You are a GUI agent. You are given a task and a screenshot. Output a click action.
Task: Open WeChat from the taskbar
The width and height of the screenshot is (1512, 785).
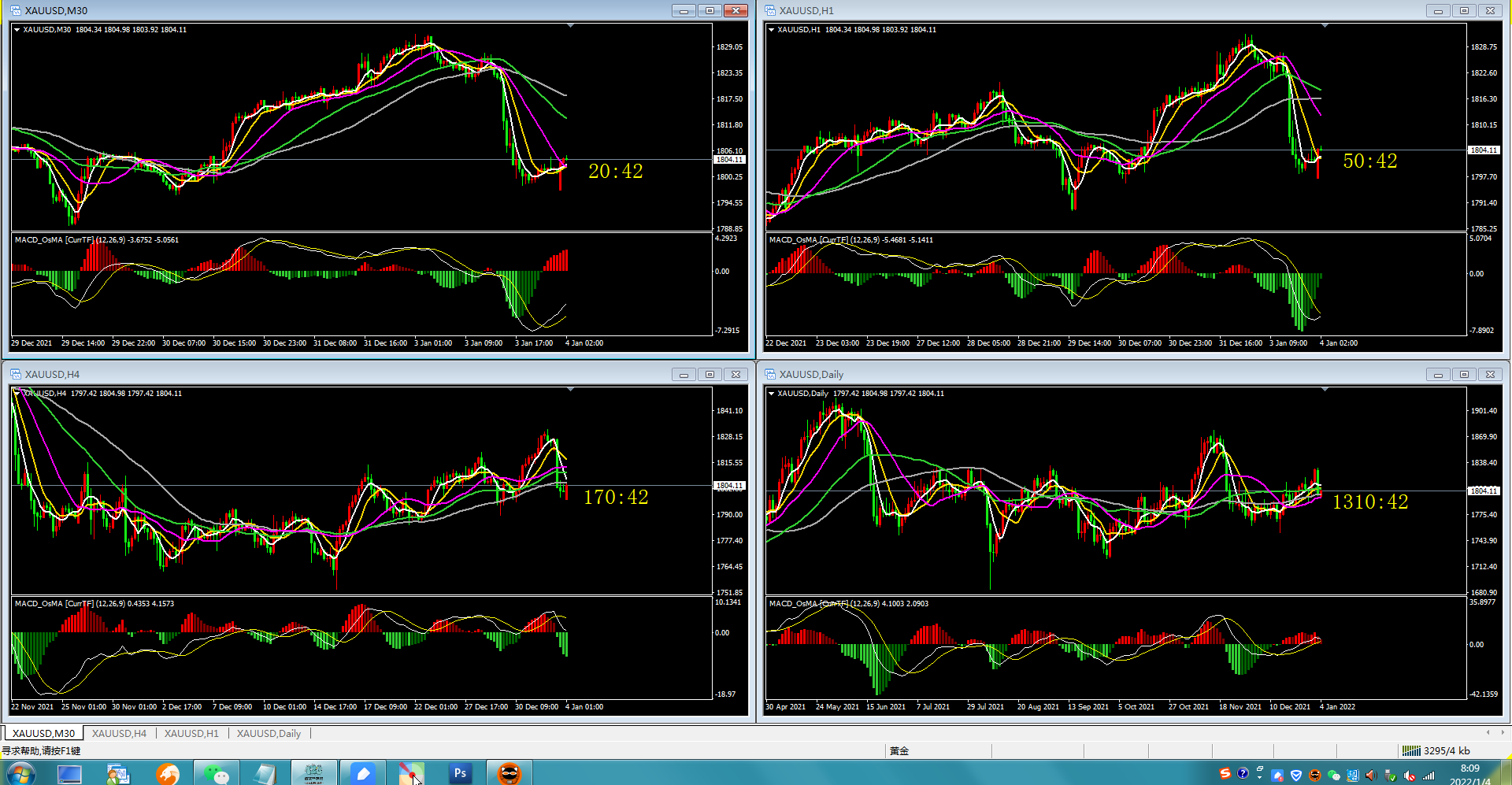[x=216, y=775]
